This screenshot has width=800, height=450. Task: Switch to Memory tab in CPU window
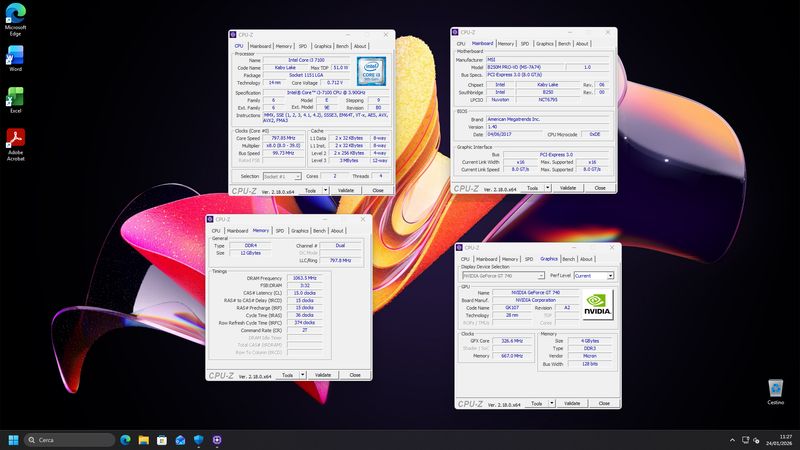click(x=284, y=46)
